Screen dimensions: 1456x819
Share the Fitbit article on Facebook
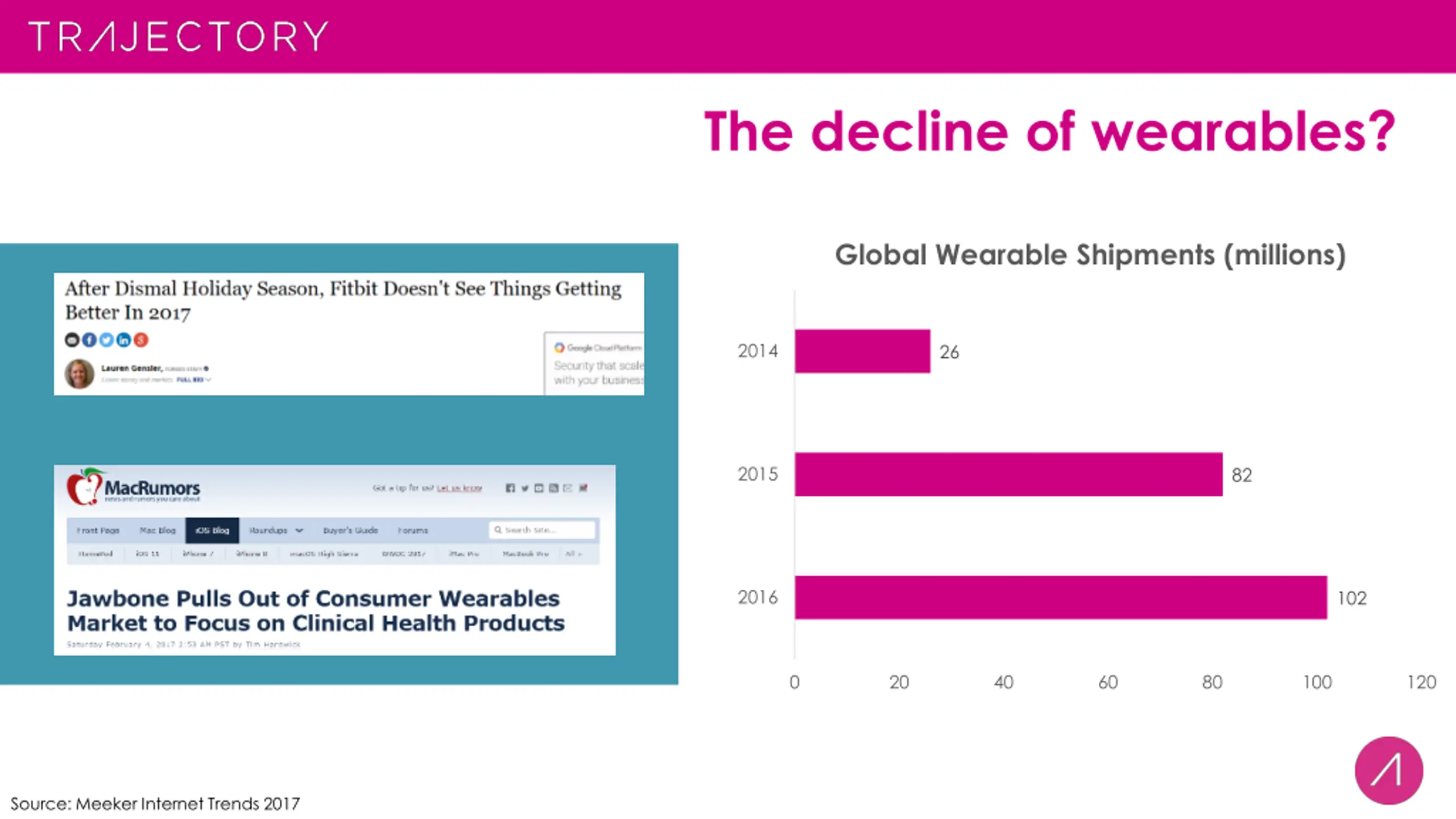pos(89,340)
